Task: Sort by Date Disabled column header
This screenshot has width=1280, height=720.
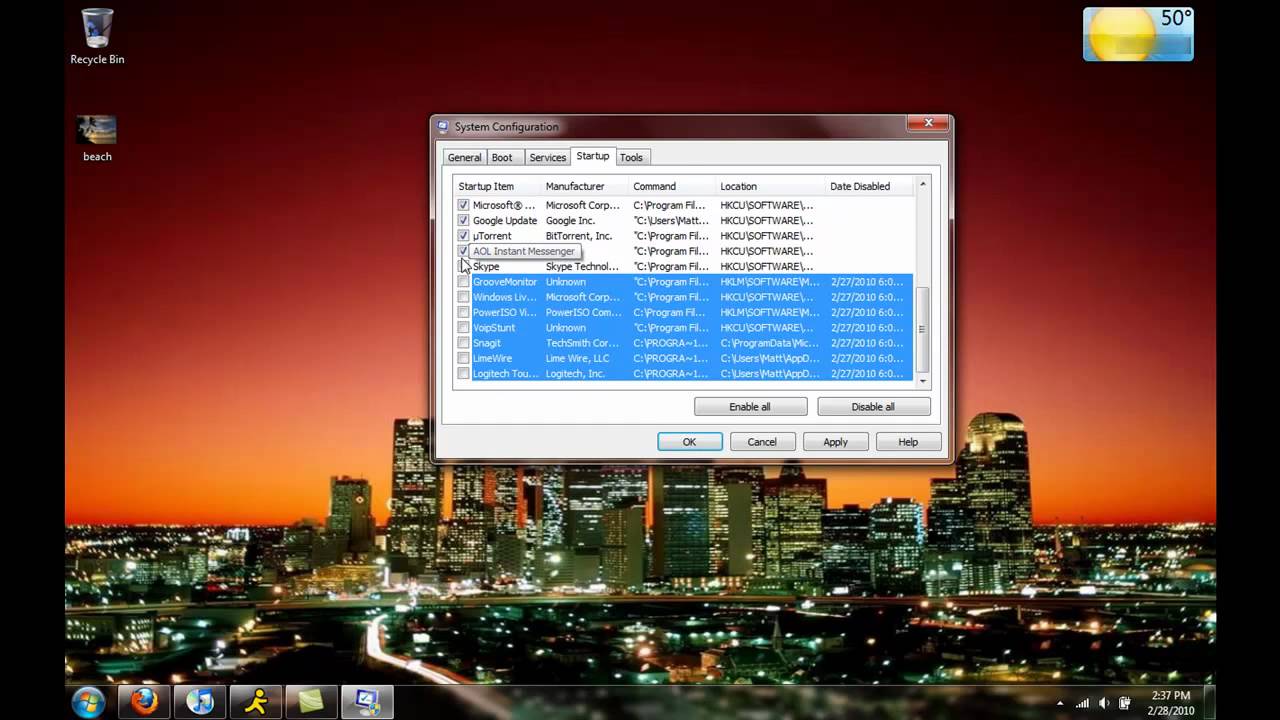Action: pyautogui.click(x=869, y=186)
